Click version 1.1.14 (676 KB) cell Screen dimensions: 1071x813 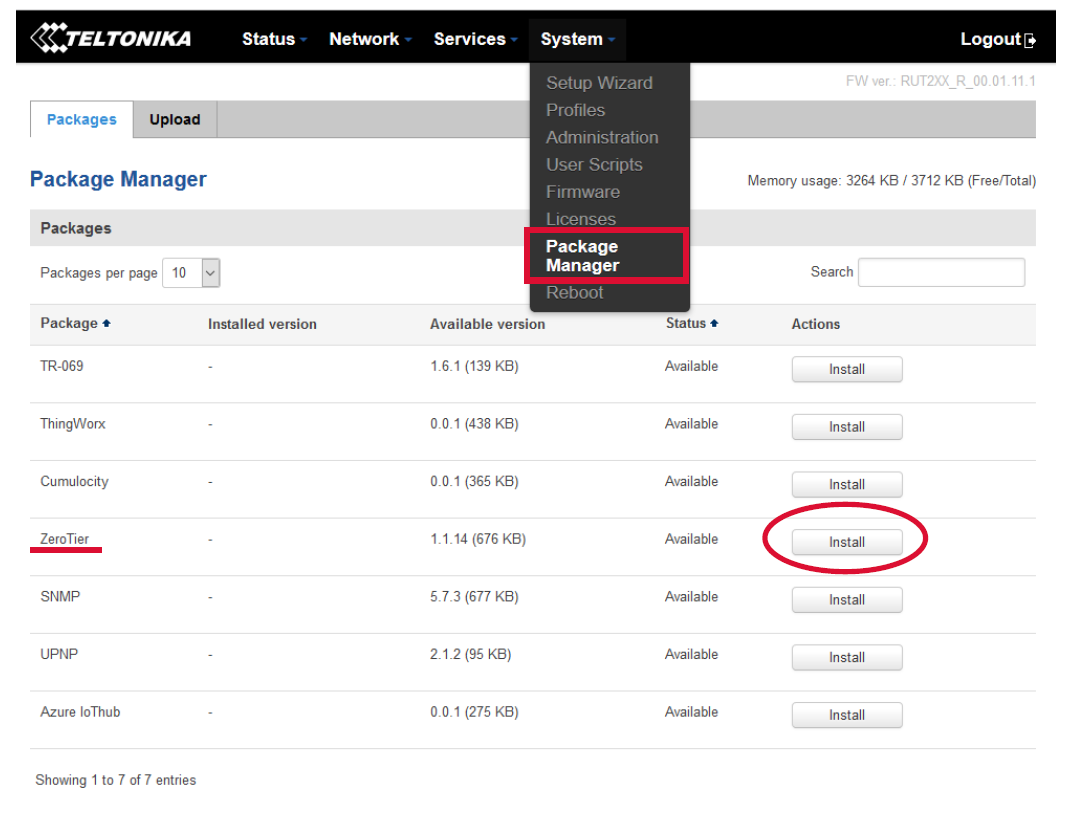tap(478, 539)
